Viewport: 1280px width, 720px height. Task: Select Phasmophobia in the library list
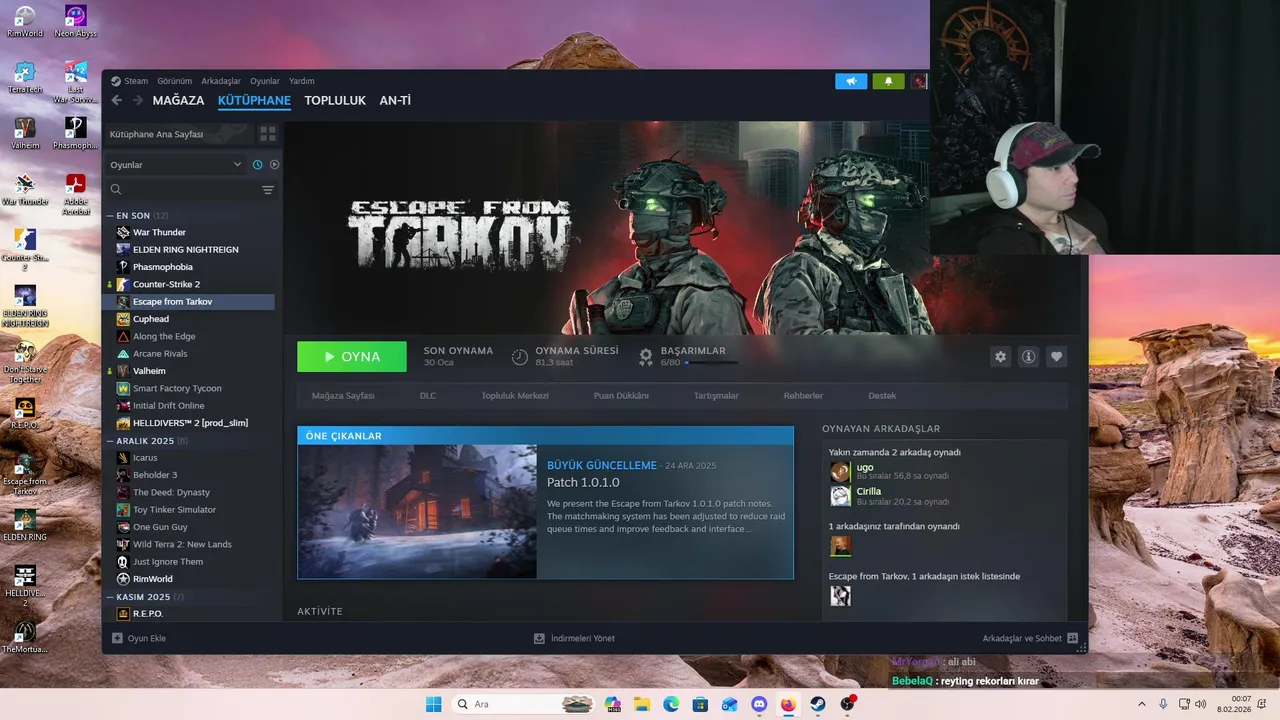(x=190, y=267)
